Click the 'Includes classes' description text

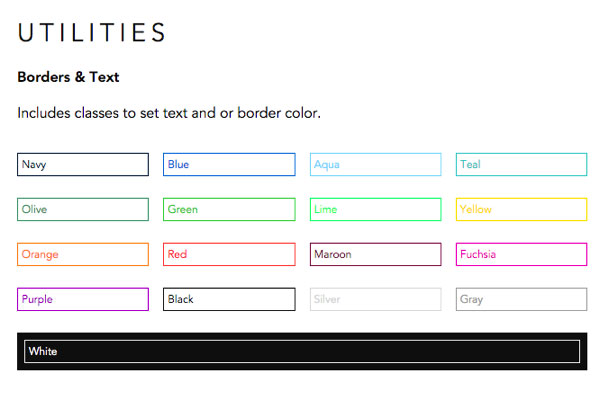click(169, 113)
